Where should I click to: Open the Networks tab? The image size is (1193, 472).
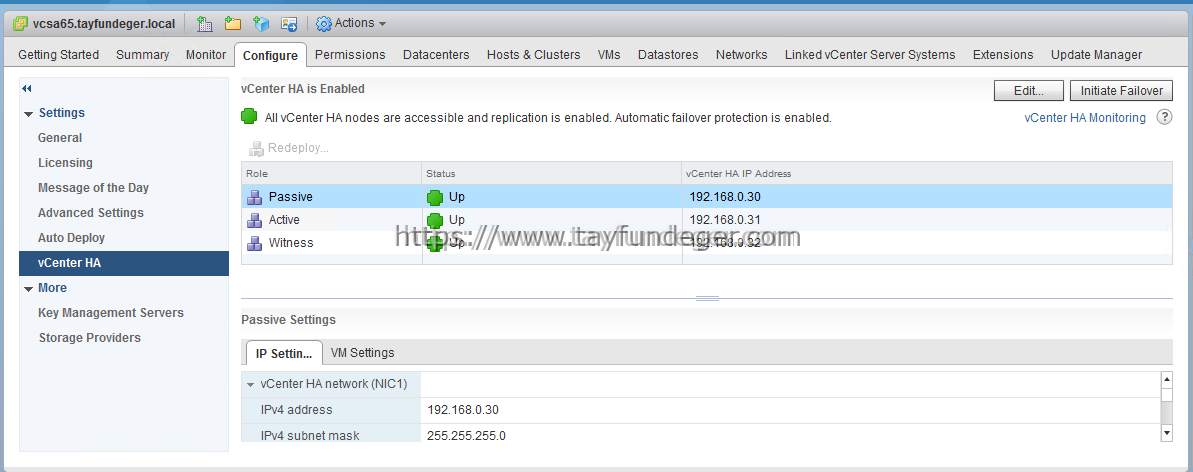pyautogui.click(x=741, y=55)
